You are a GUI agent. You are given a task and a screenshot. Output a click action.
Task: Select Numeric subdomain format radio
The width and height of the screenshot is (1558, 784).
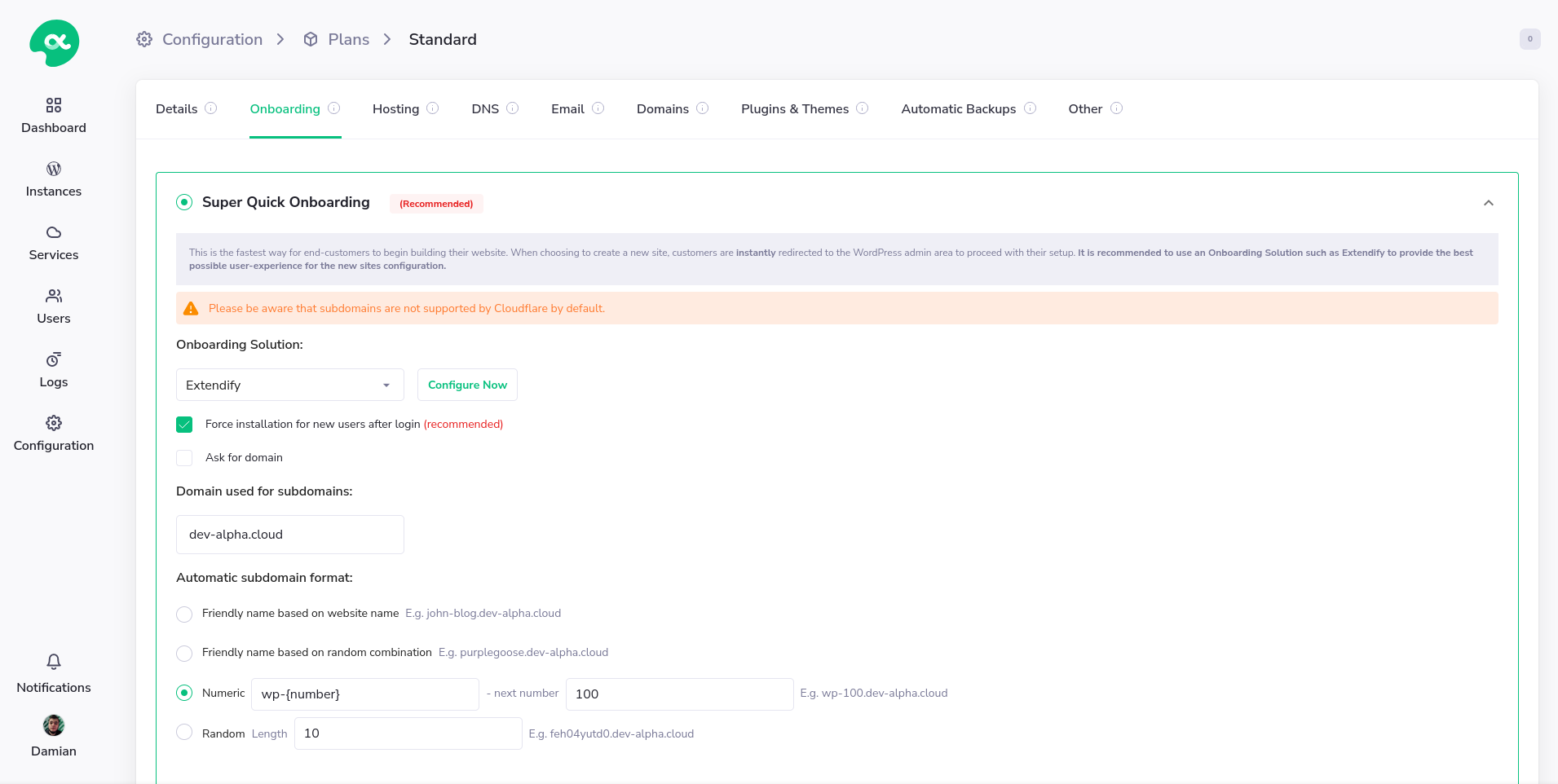point(184,693)
